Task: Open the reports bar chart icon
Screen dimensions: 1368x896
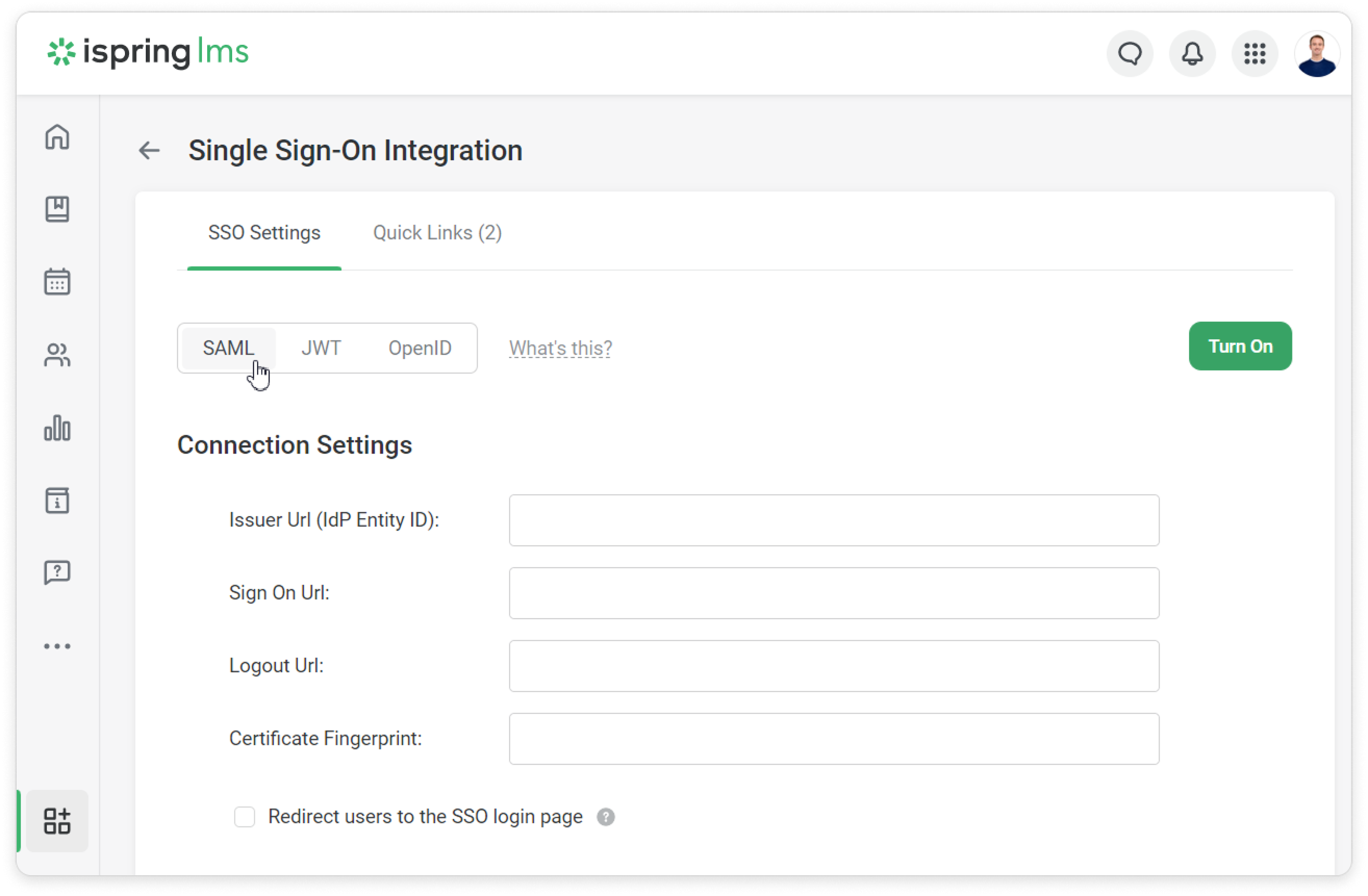Action: 57,428
